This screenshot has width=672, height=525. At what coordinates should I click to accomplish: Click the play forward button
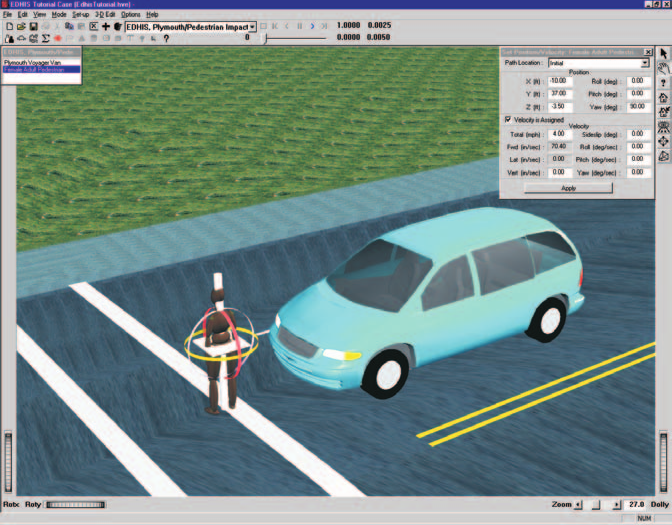click(312, 26)
